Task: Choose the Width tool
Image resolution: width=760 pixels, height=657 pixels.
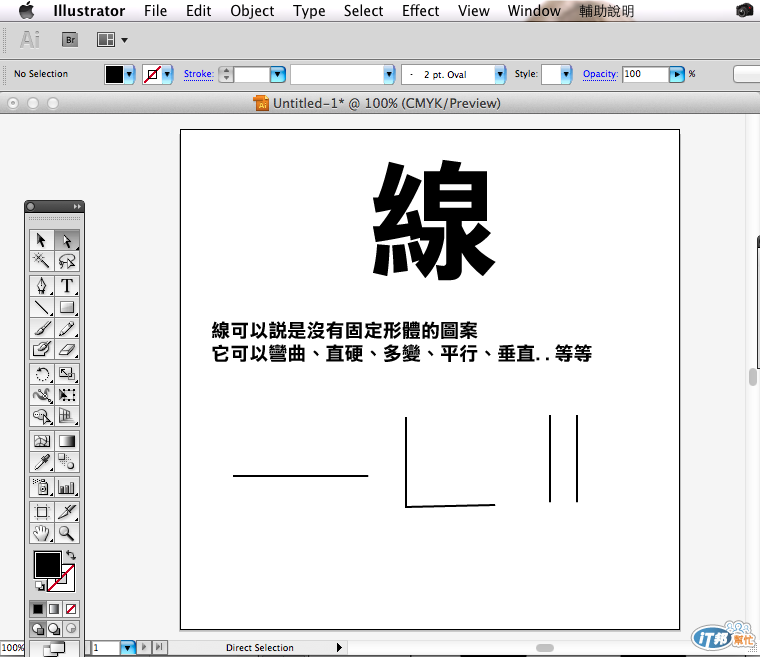Action: [42, 395]
